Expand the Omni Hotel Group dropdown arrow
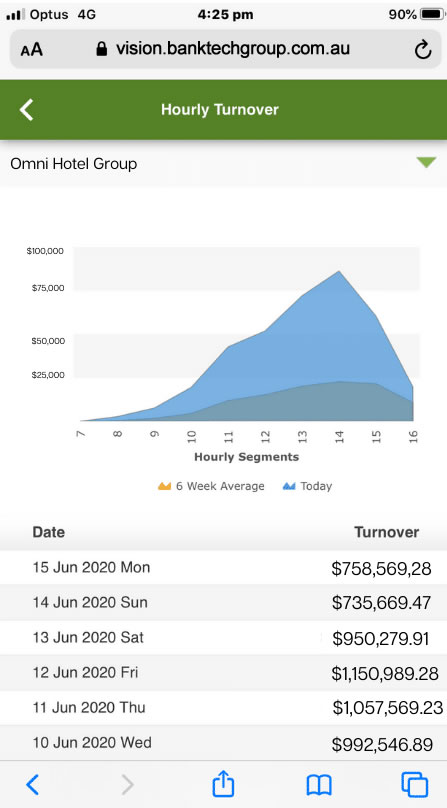Image resolution: width=447 pixels, height=808 pixels. click(426, 163)
